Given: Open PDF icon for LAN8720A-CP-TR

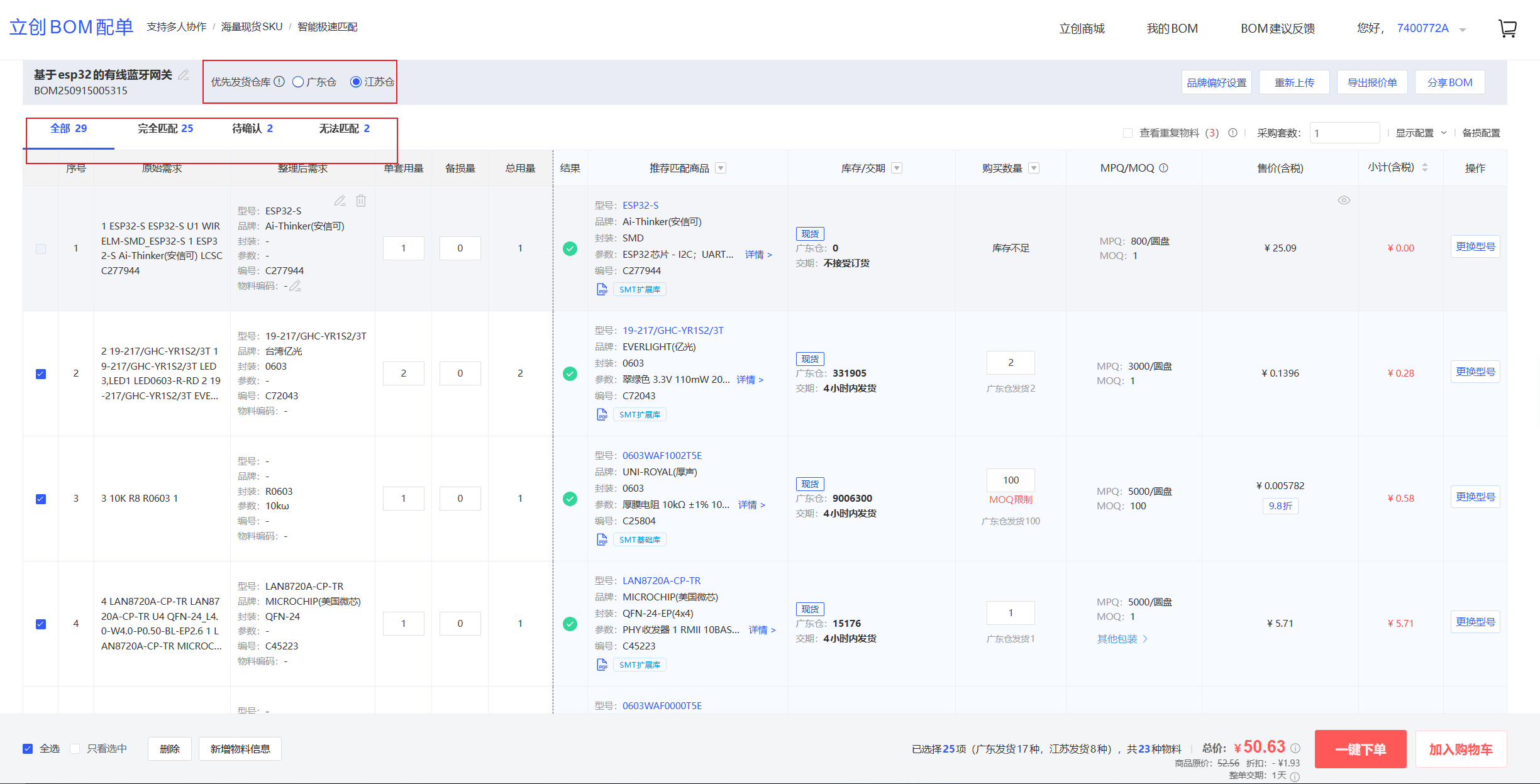Looking at the screenshot, I should [602, 665].
